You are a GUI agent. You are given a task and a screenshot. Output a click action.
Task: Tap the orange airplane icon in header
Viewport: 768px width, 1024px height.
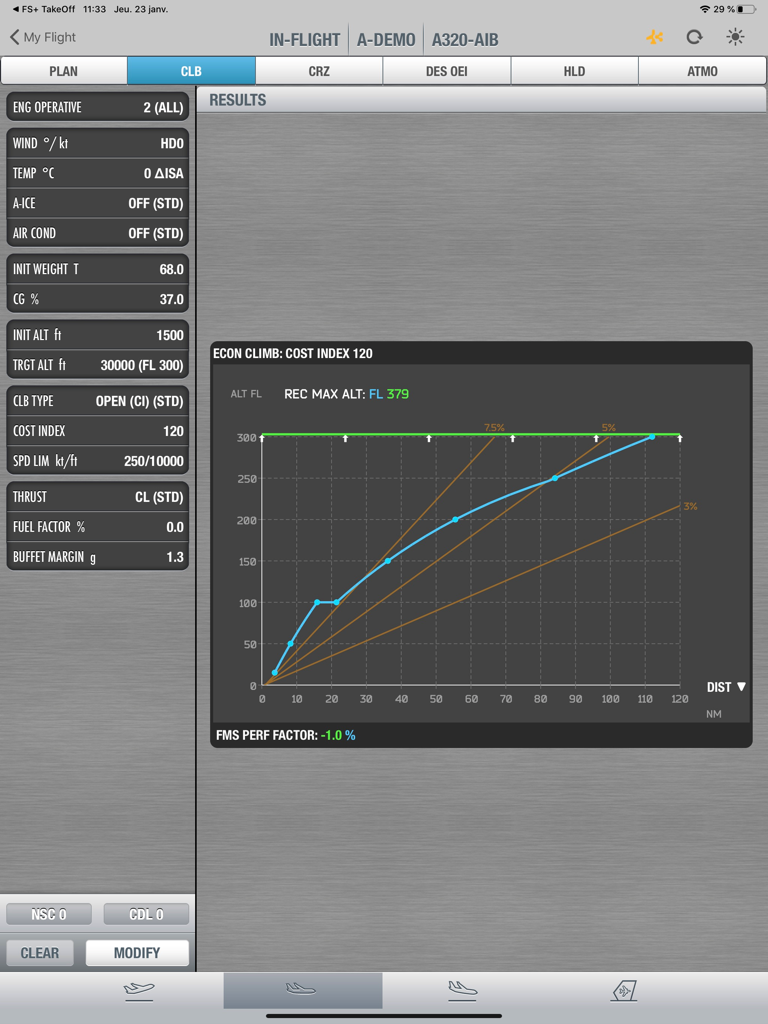(x=654, y=37)
